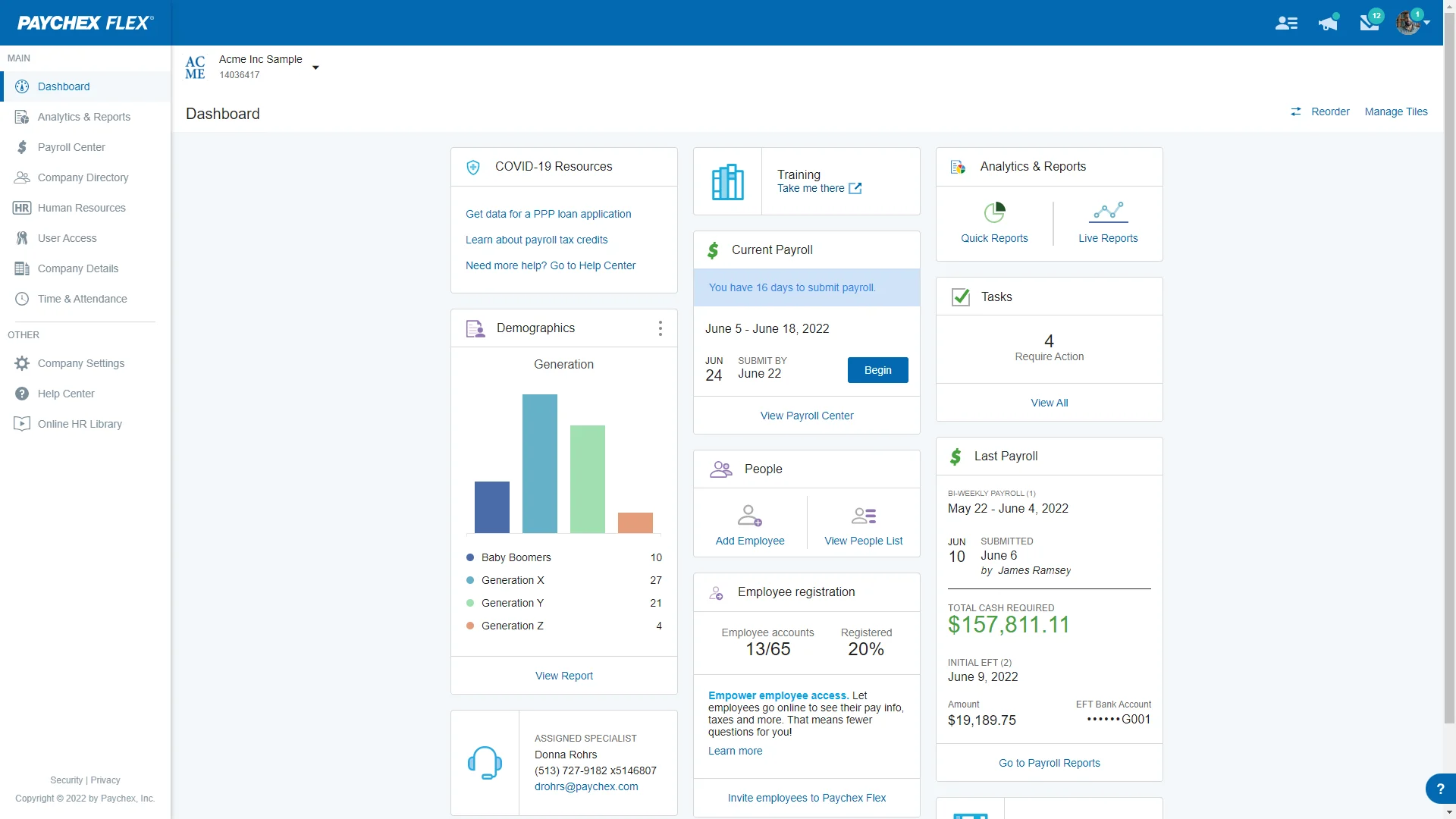Open User Access in the sidebar
The height and width of the screenshot is (819, 1456).
pyautogui.click(x=85, y=238)
